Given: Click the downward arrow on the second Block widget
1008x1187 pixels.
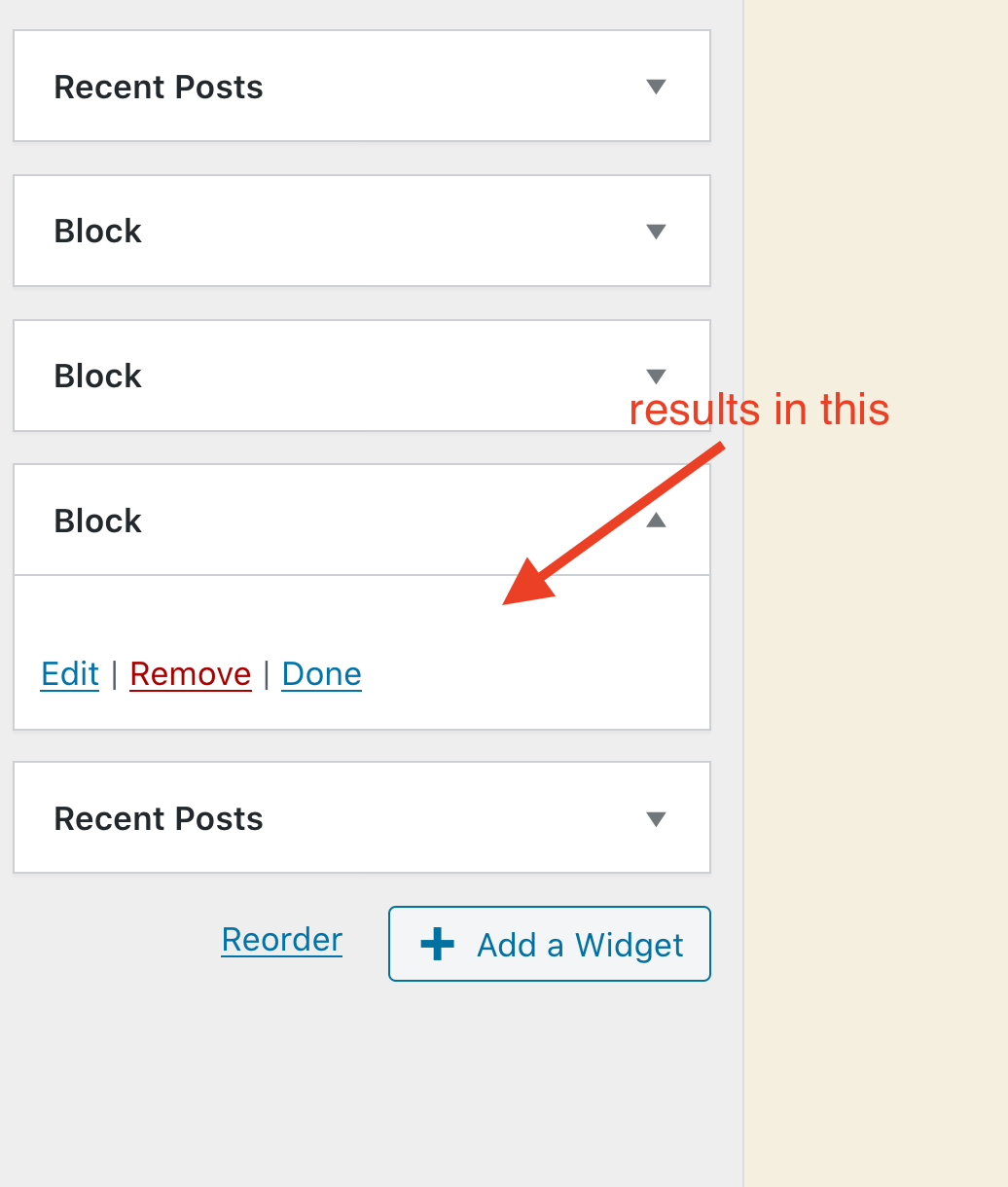Looking at the screenshot, I should coord(656,376).
